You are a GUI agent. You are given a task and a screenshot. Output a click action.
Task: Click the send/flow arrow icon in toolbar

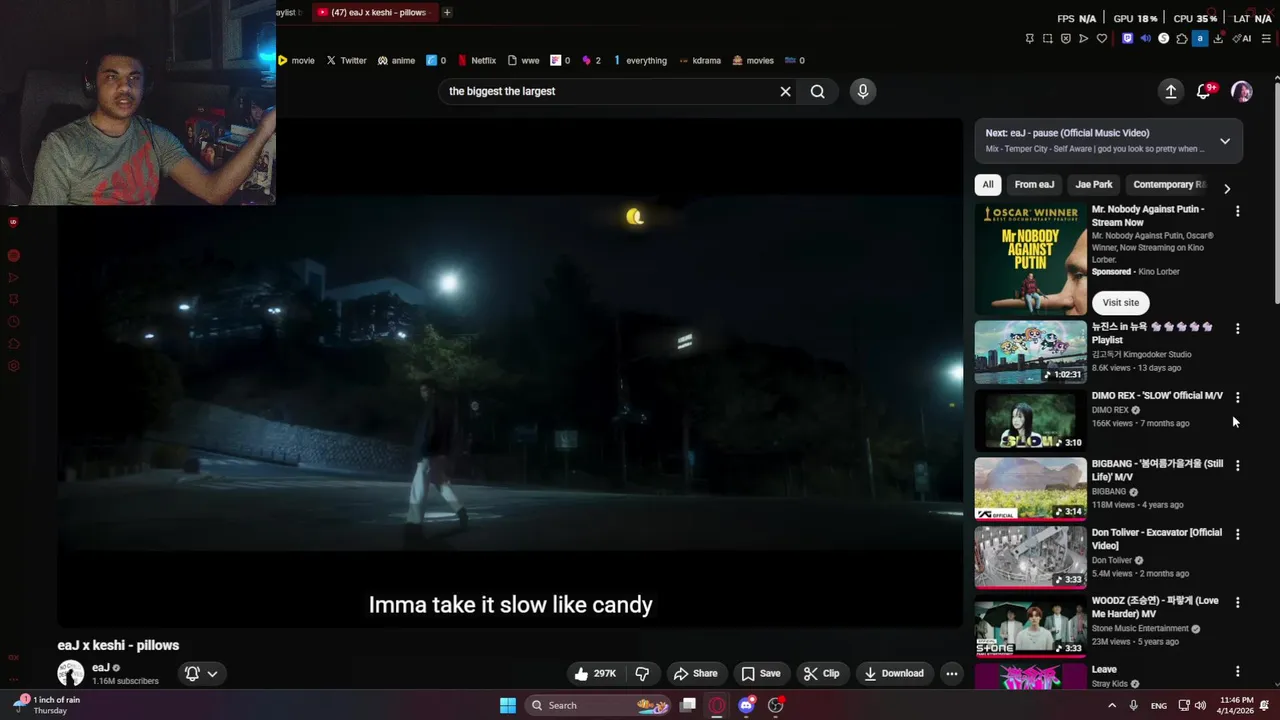[x=1084, y=38]
